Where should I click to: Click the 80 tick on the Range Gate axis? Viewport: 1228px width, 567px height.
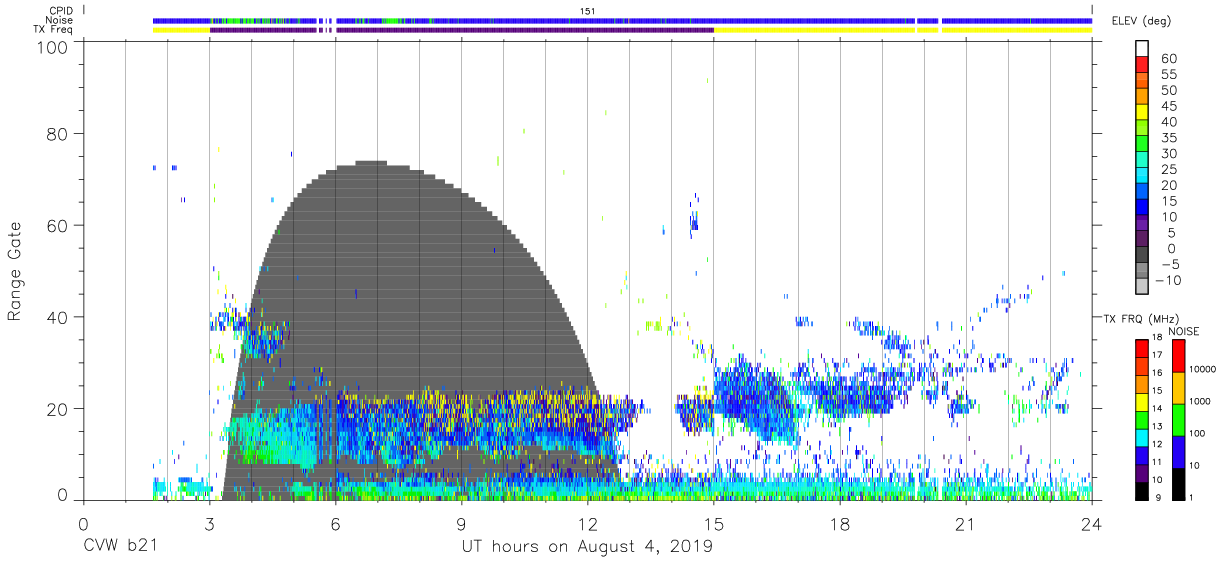[58, 133]
